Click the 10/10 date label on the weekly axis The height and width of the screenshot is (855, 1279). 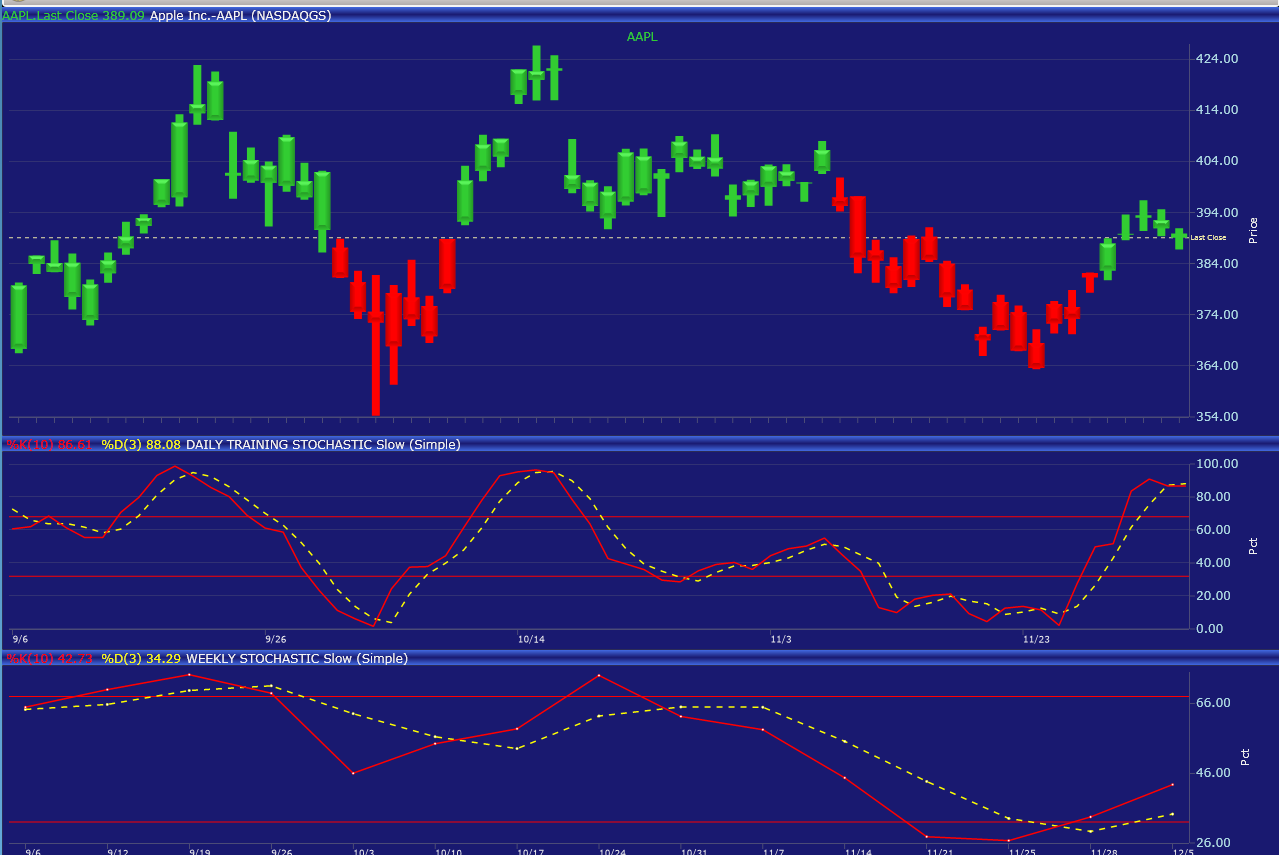point(448,851)
